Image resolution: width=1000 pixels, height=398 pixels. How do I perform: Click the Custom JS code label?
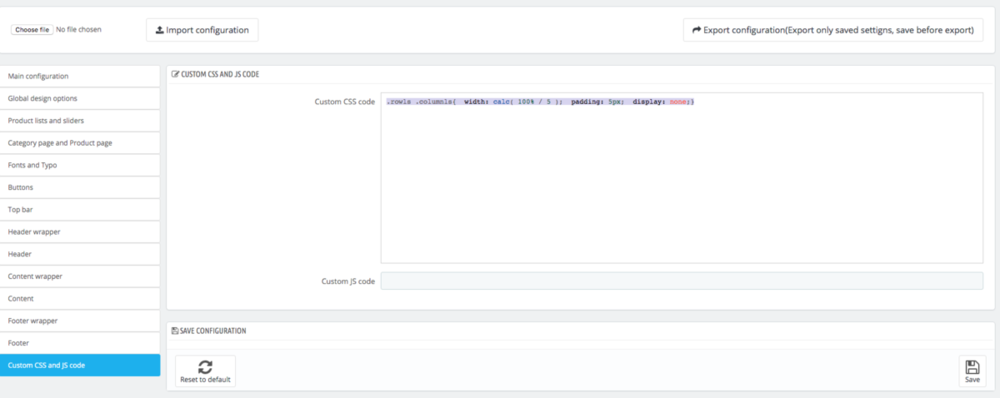point(348,281)
